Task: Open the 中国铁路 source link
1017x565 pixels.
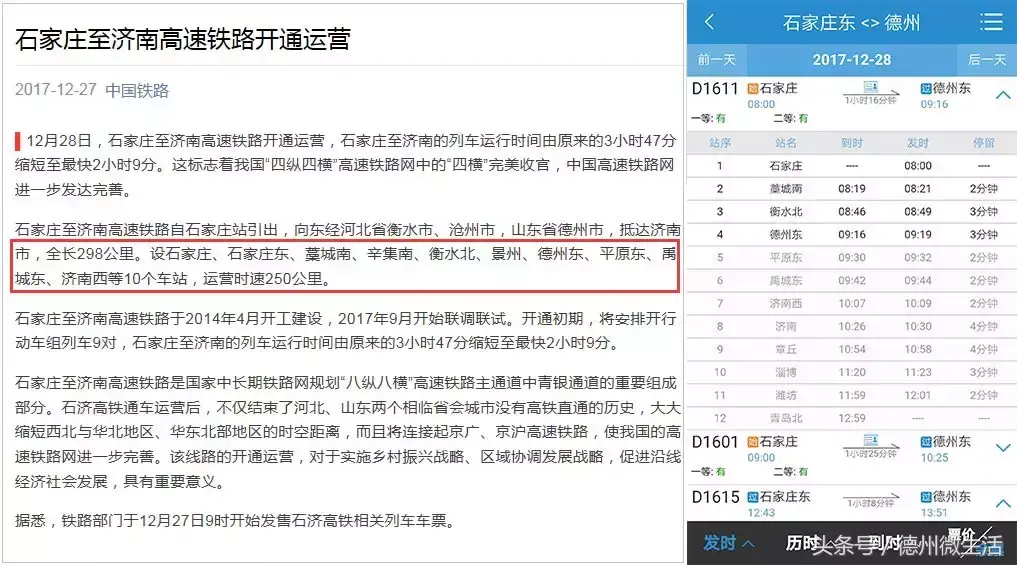Action: [137, 91]
